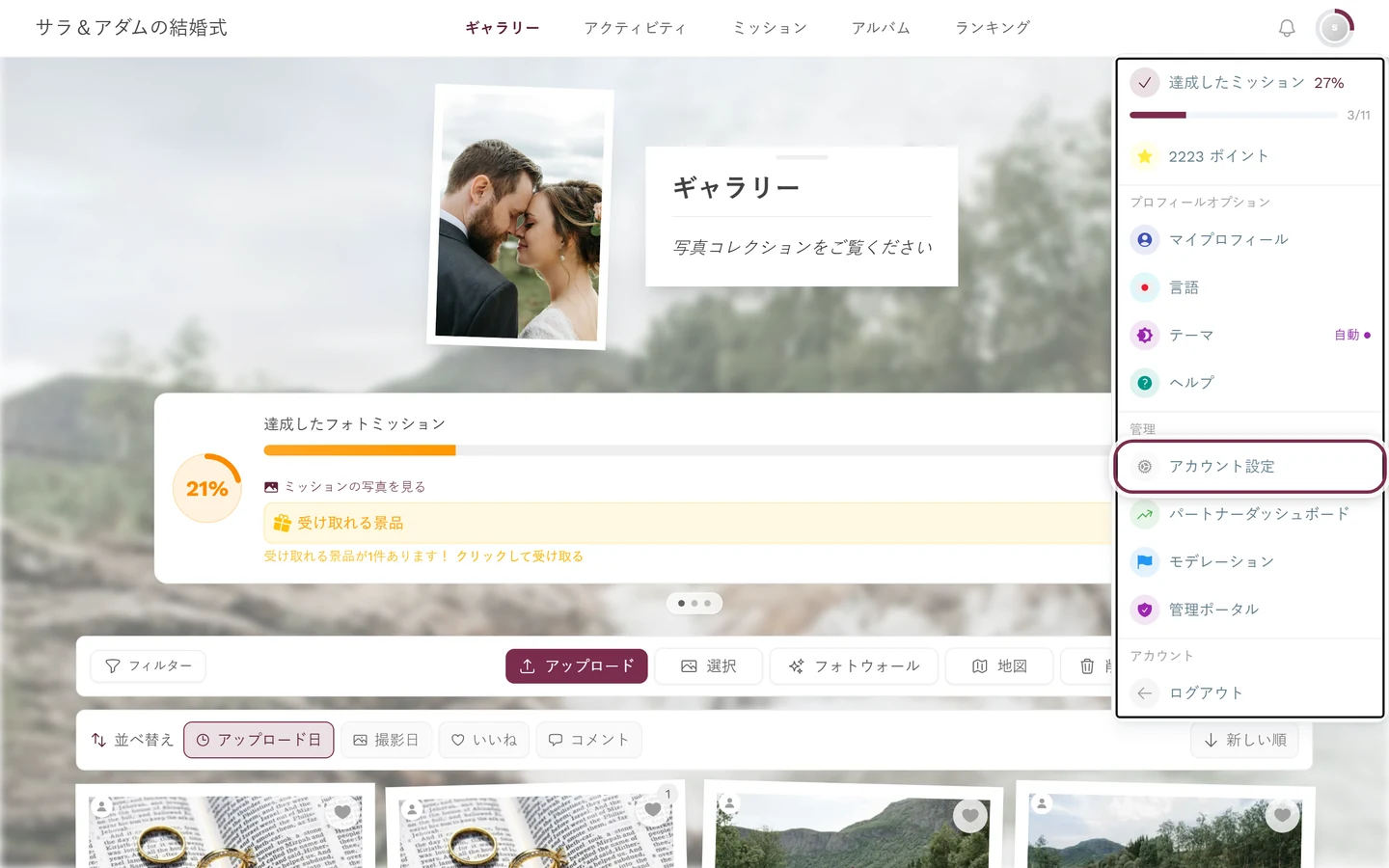The width and height of the screenshot is (1389, 868).
Task: Click the orange photo mission progress bar
Action: point(688,450)
